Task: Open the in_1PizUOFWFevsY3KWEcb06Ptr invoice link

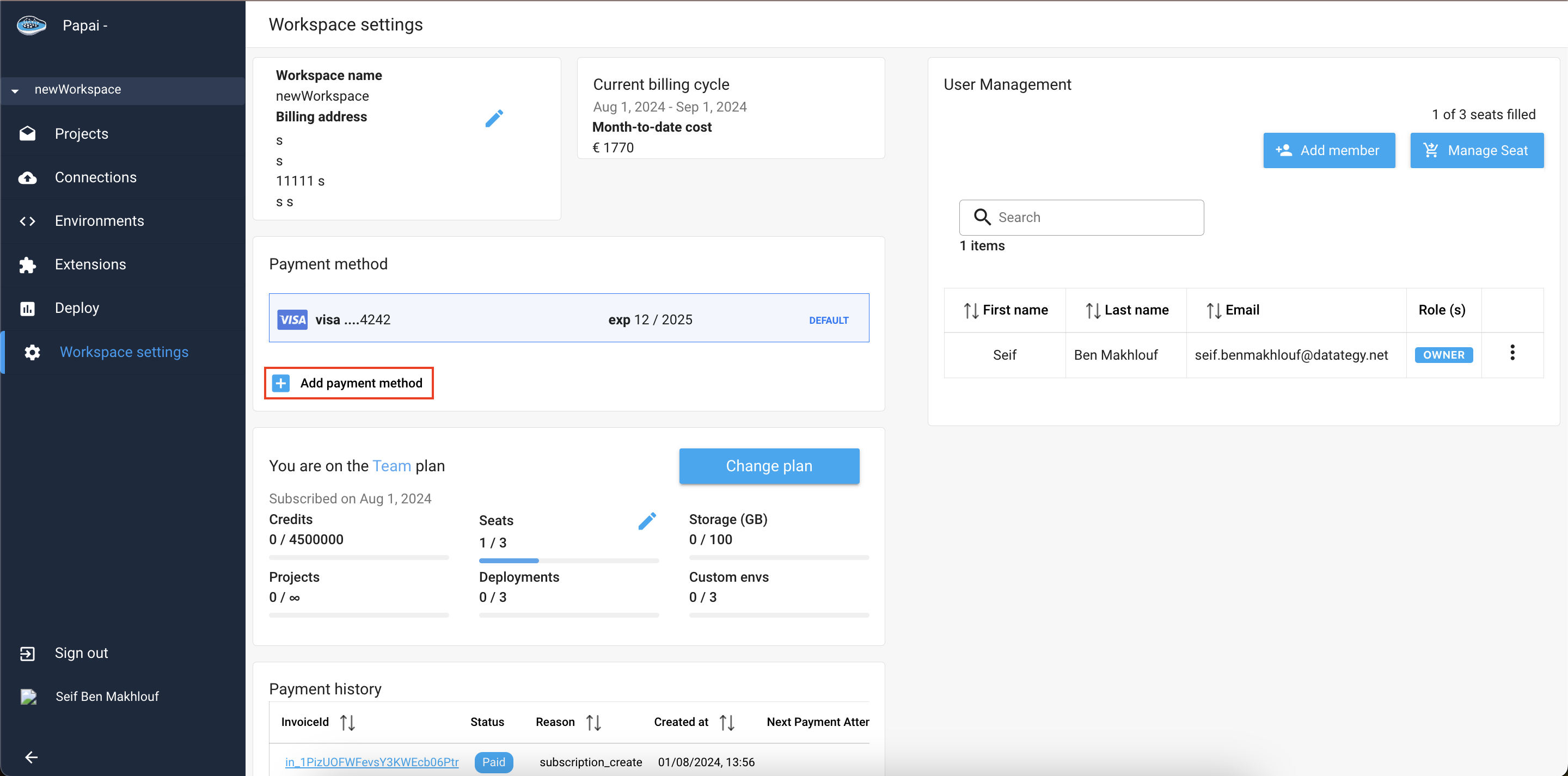Action: [371, 762]
